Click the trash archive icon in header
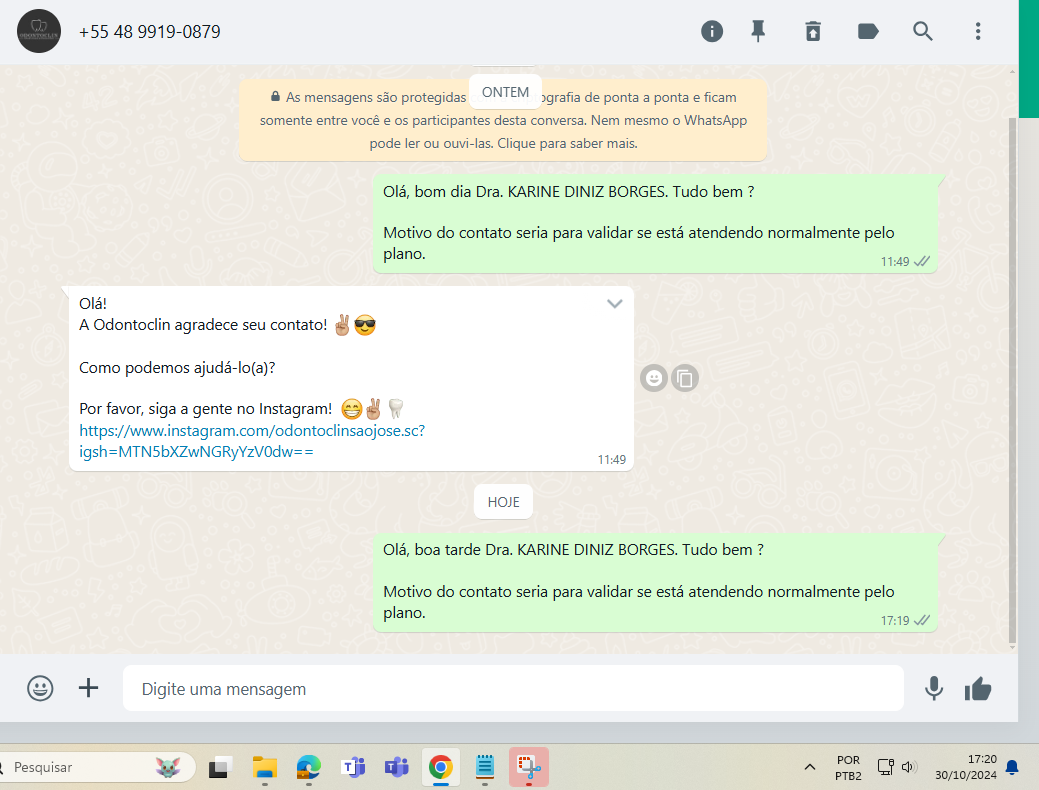The height and width of the screenshot is (790, 1039). pos(813,31)
